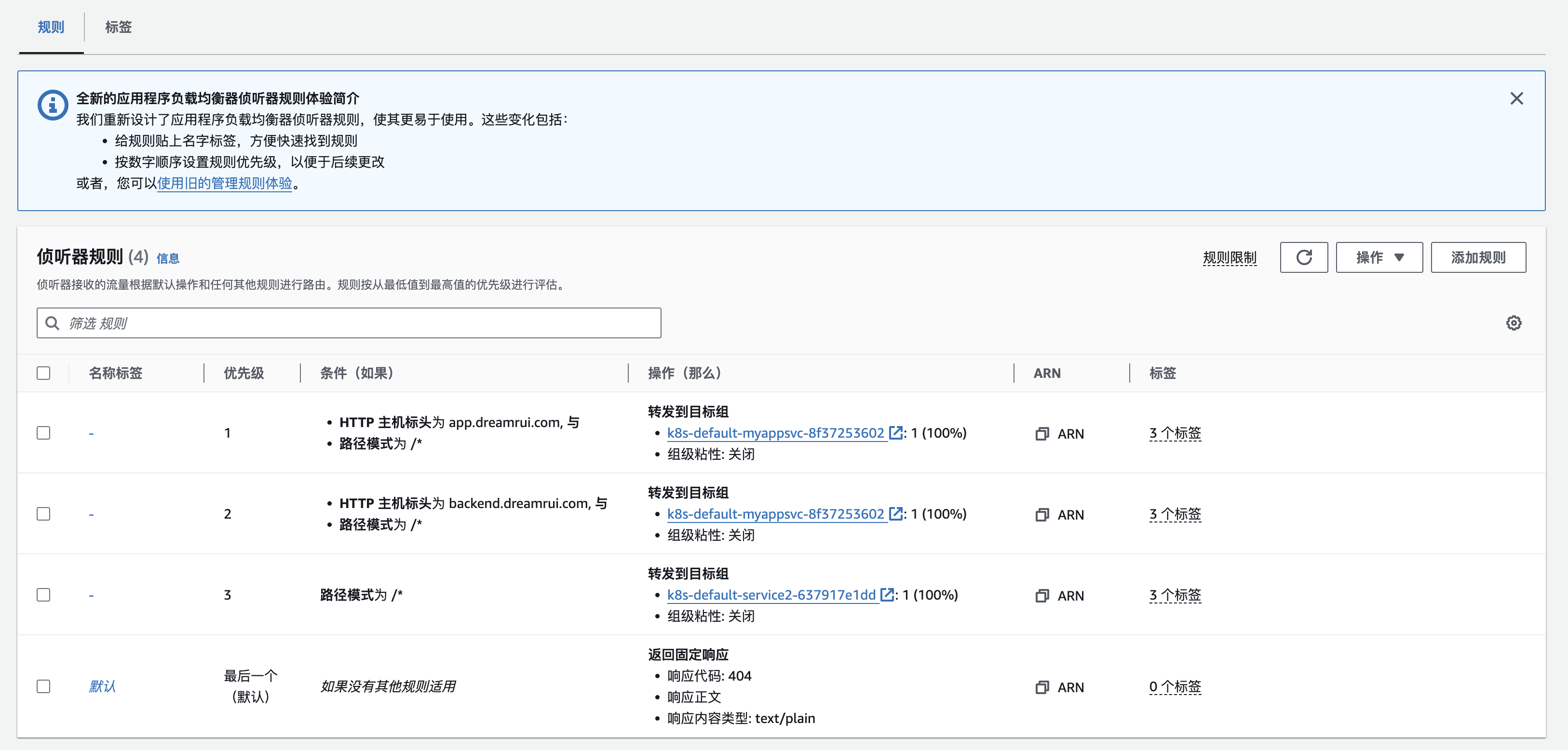Viewport: 1568px width, 750px height.
Task: Check the app.dreamrui.com rule checkbox
Action: [x=43, y=433]
